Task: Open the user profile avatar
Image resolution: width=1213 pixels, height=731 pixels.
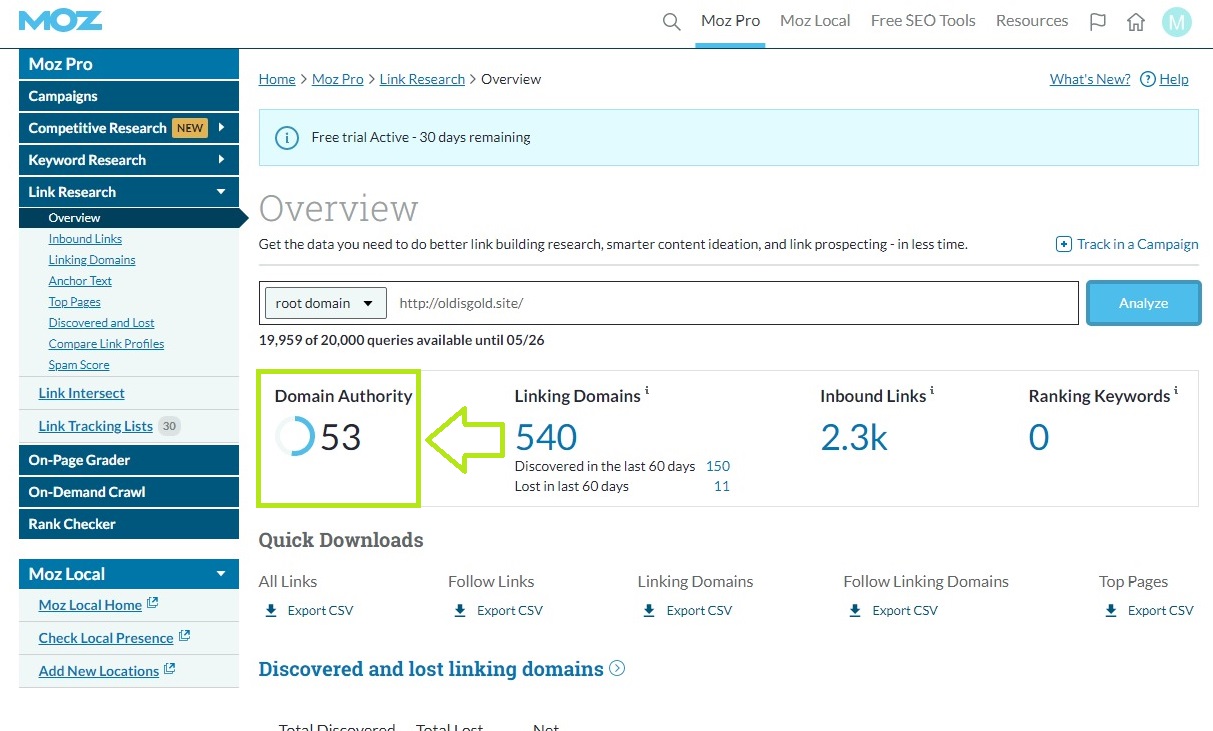Action: pos(1176,22)
